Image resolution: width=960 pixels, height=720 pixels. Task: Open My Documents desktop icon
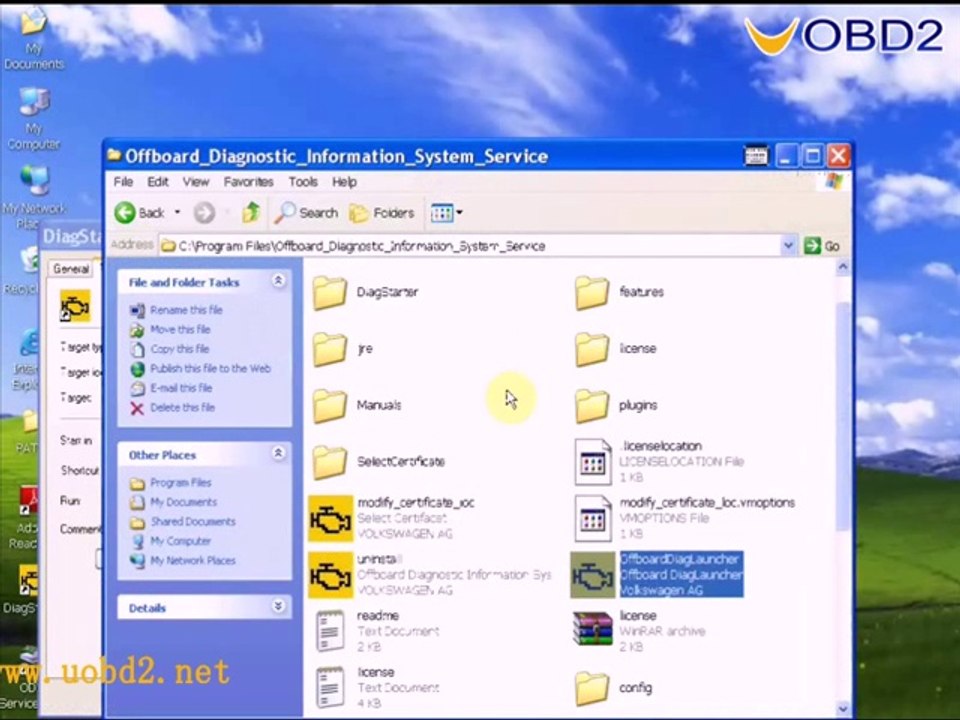33,37
